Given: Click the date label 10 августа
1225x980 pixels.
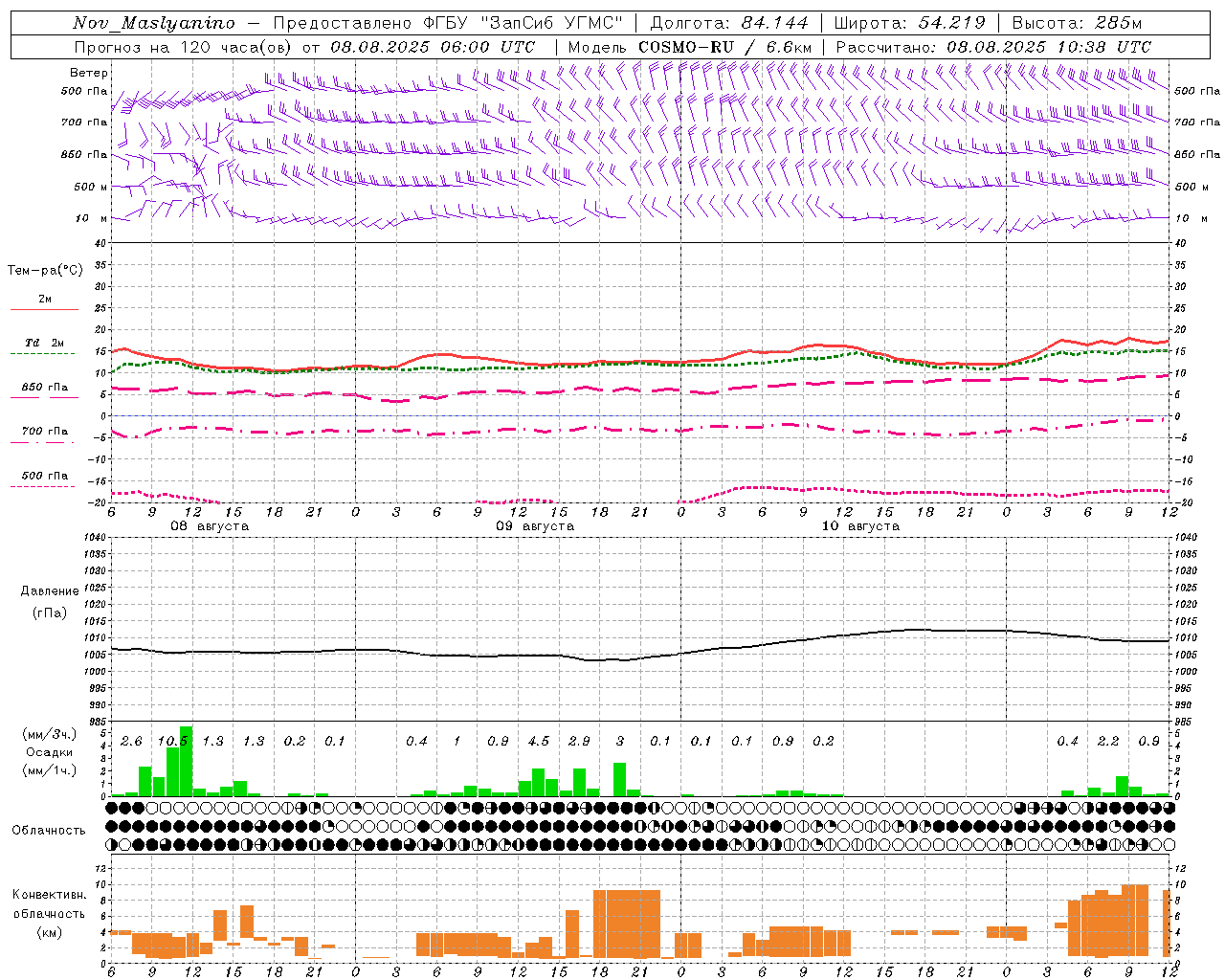Looking at the screenshot, I should (860, 526).
